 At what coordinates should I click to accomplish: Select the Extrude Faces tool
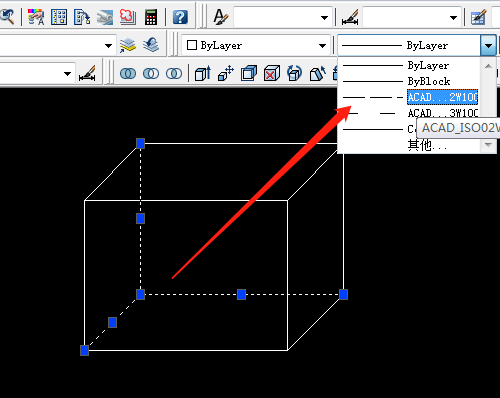pyautogui.click(x=203, y=73)
